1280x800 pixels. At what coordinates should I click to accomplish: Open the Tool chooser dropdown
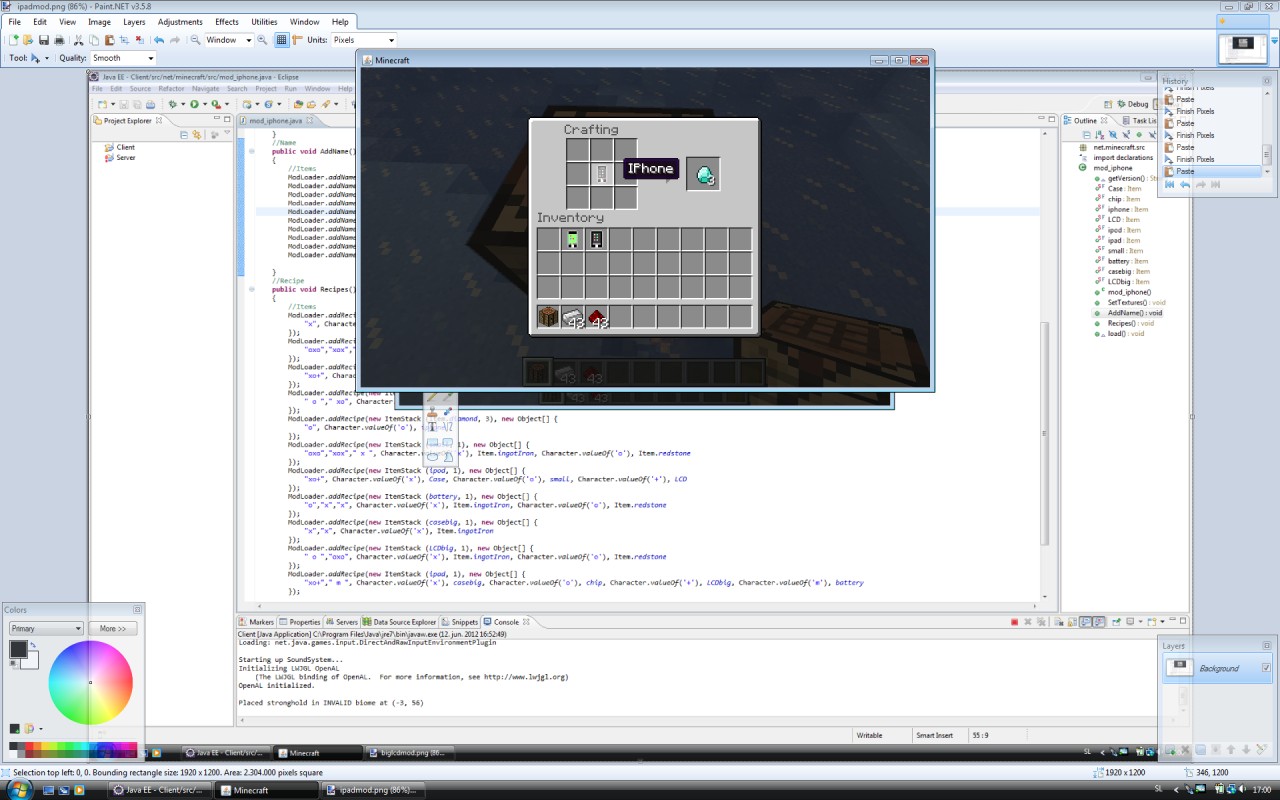(40, 58)
